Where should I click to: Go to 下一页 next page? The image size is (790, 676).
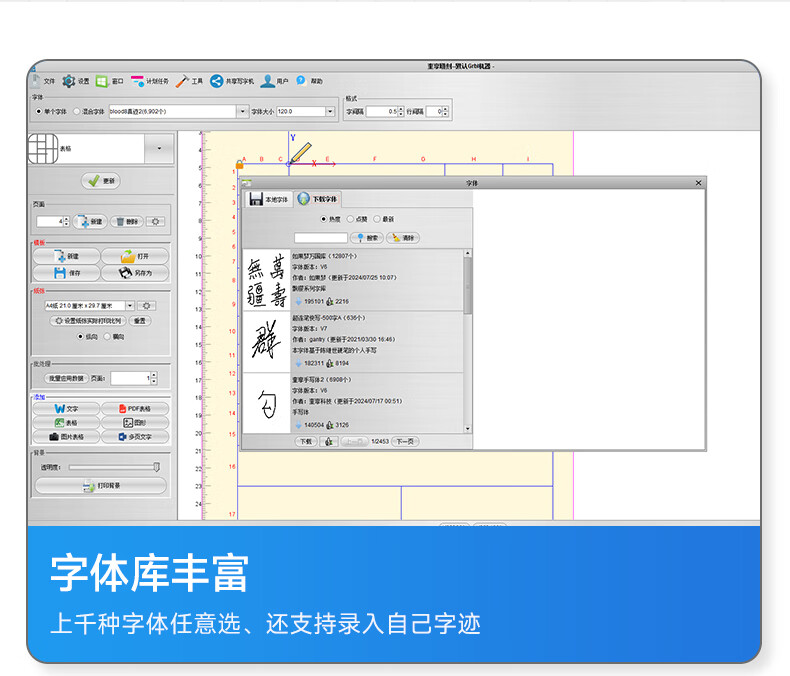(405, 442)
